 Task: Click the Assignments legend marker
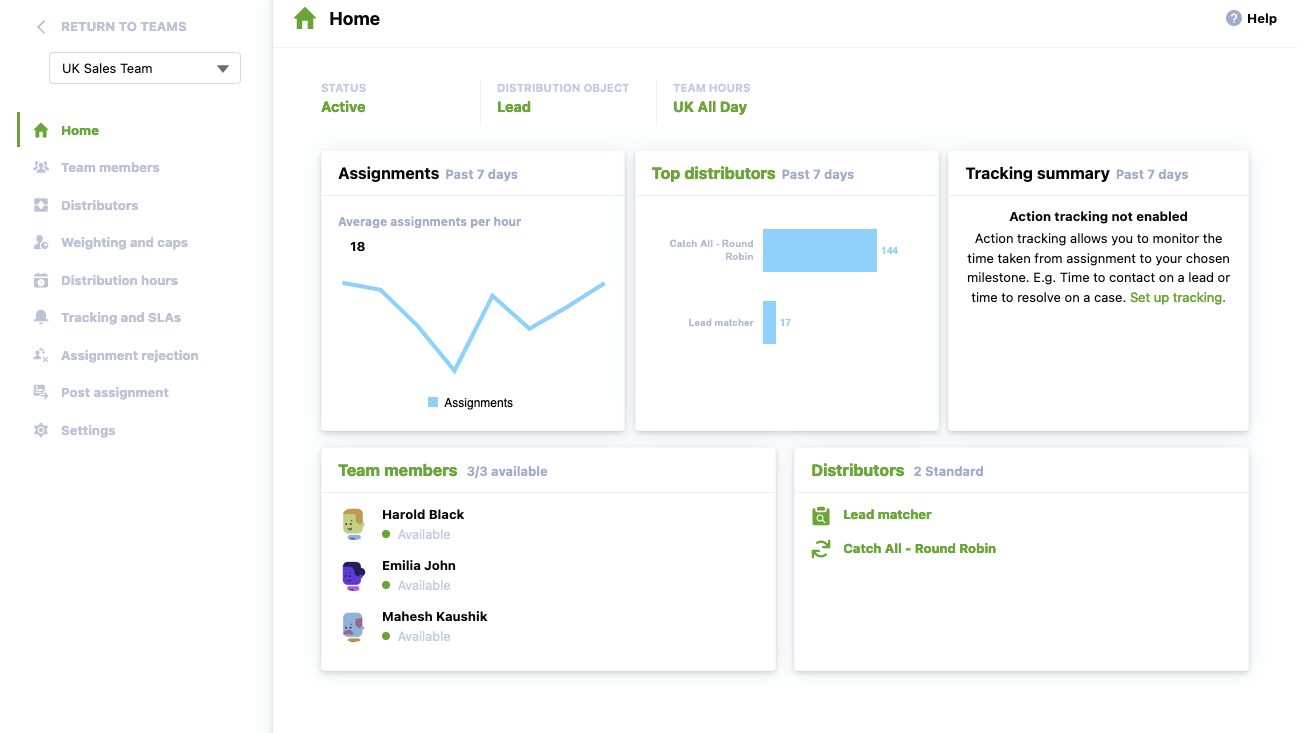click(434, 402)
